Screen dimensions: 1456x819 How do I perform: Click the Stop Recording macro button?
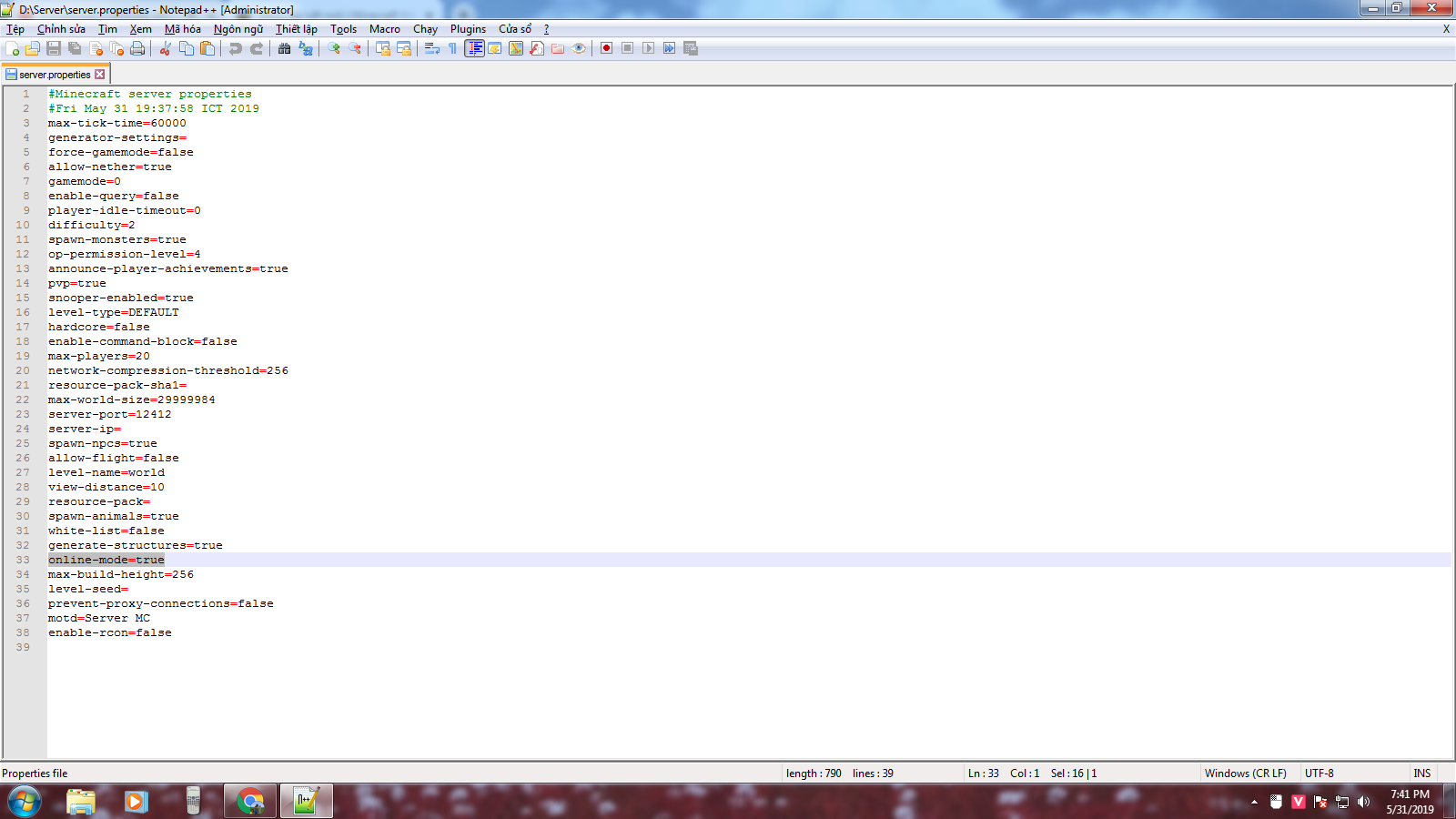coord(628,48)
